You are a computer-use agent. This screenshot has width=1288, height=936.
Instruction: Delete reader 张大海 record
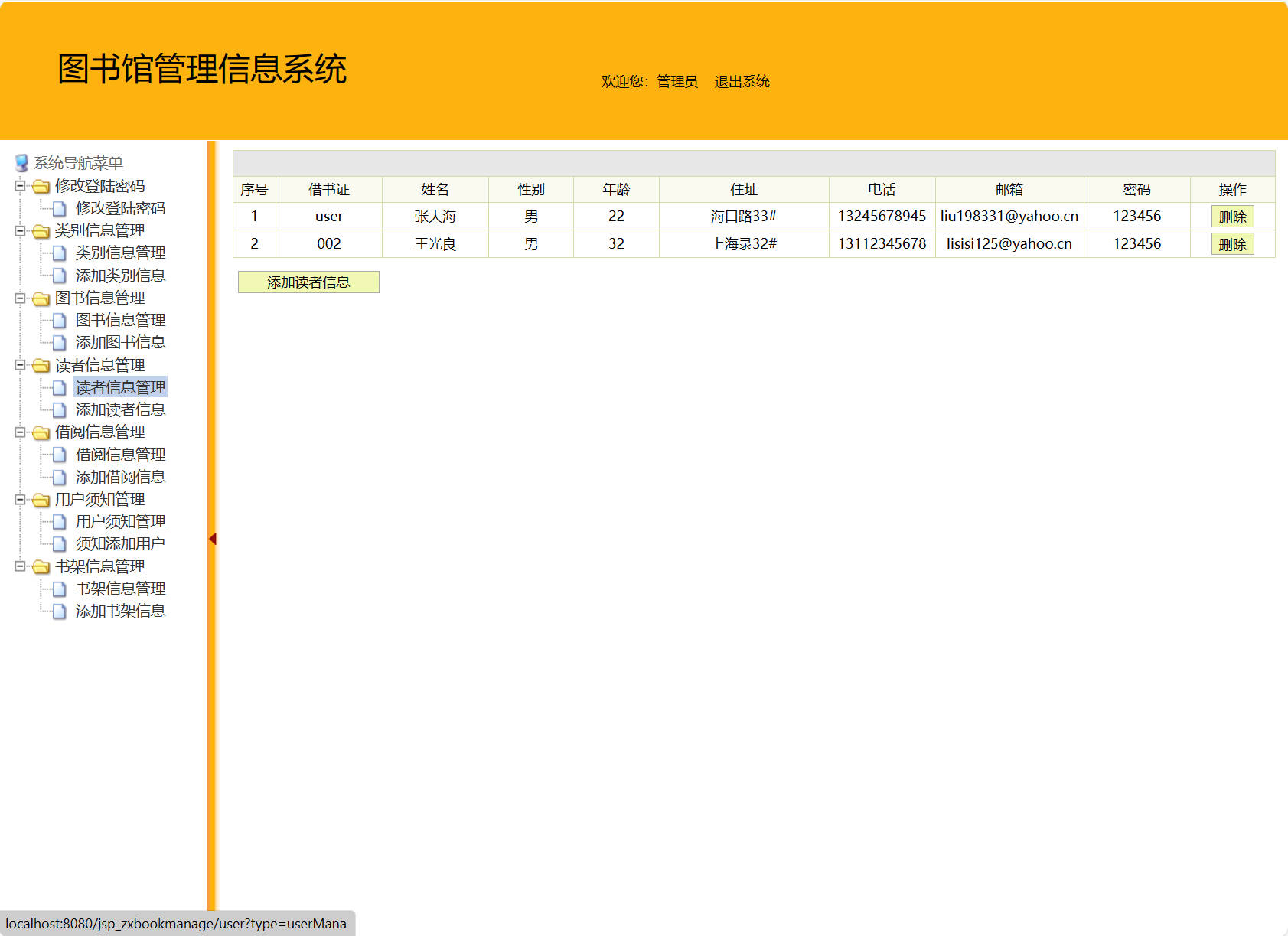tap(1232, 217)
